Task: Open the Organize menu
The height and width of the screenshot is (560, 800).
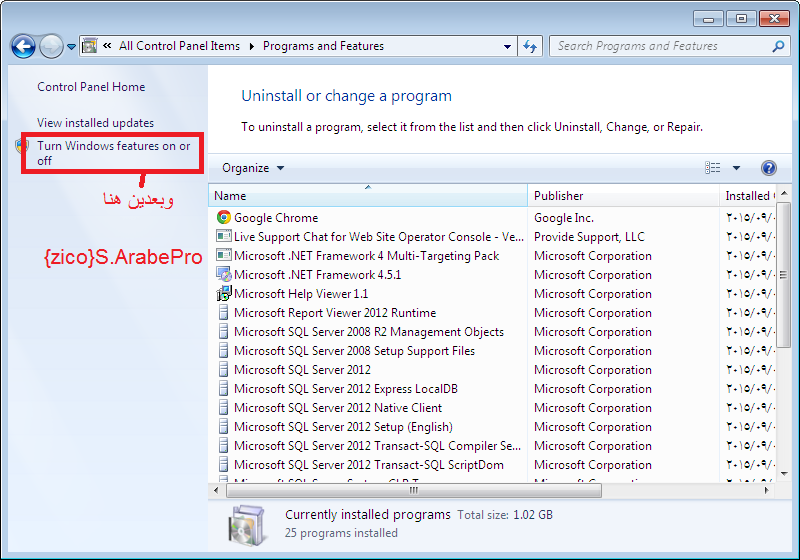Action: coord(253,168)
